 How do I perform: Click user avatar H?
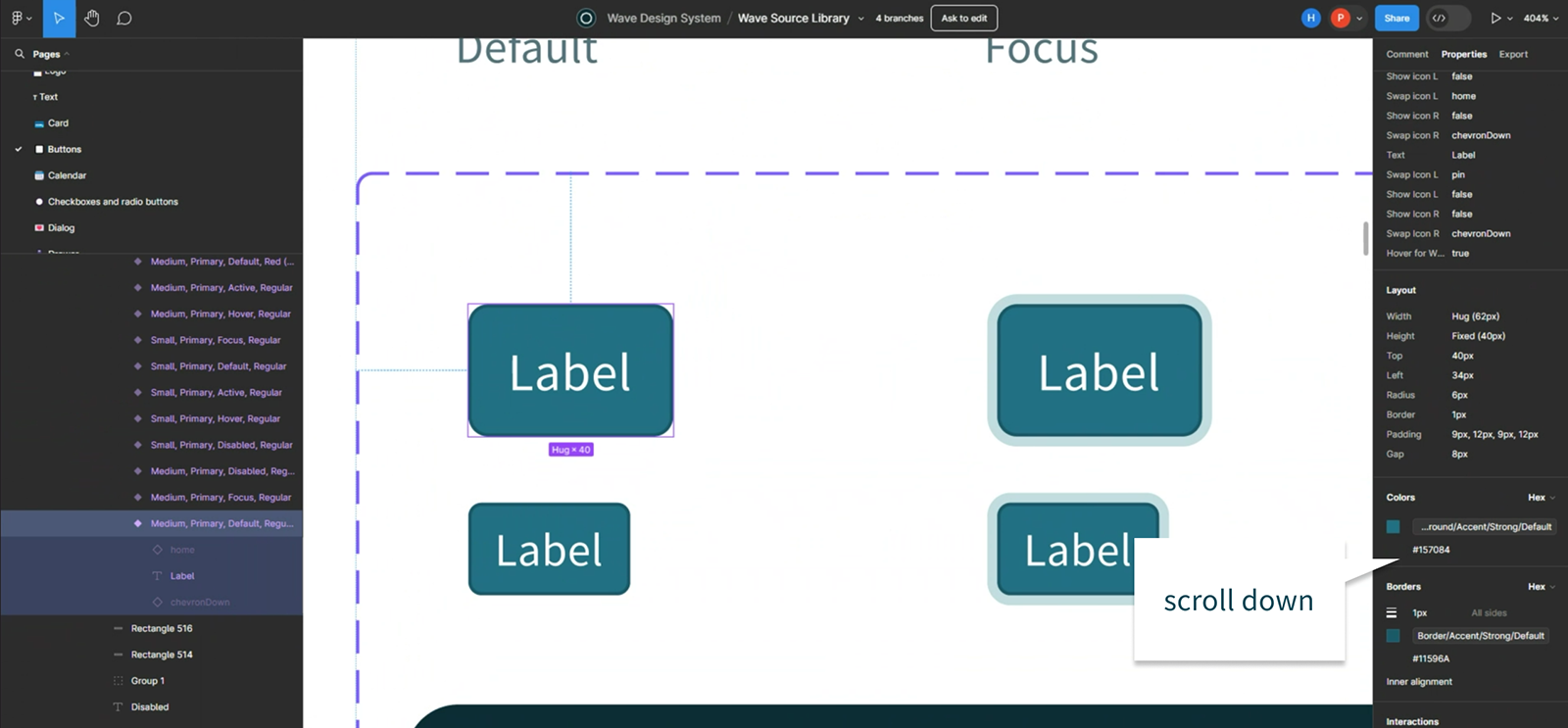pyautogui.click(x=1310, y=18)
